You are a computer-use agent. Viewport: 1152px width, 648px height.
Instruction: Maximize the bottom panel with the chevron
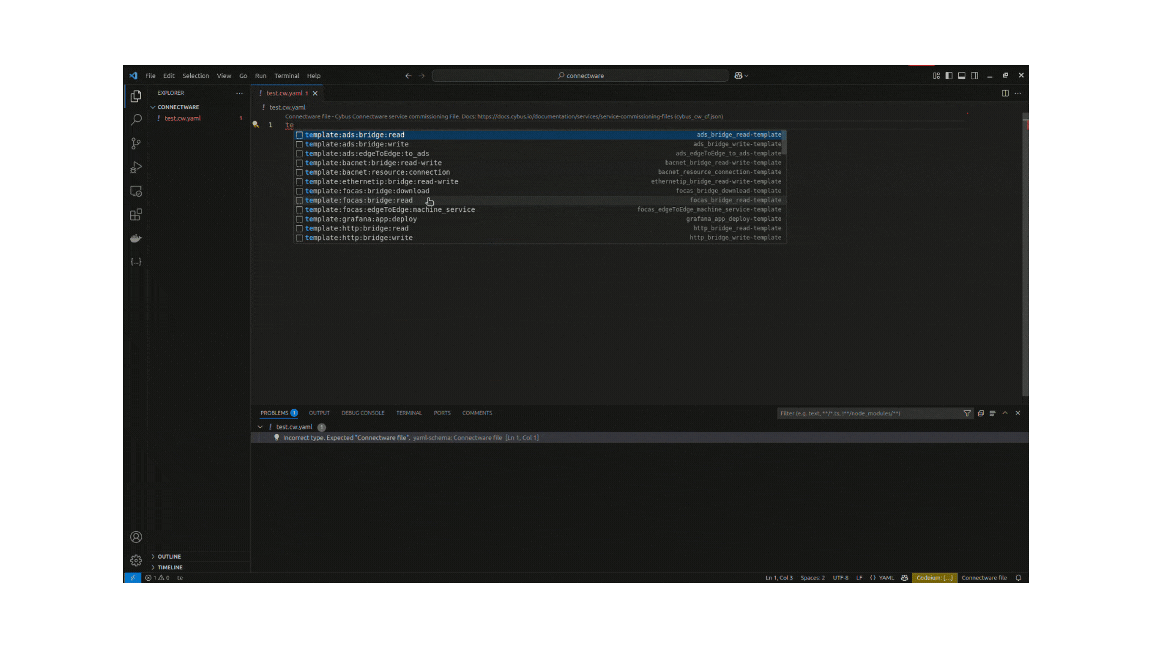coord(1005,413)
